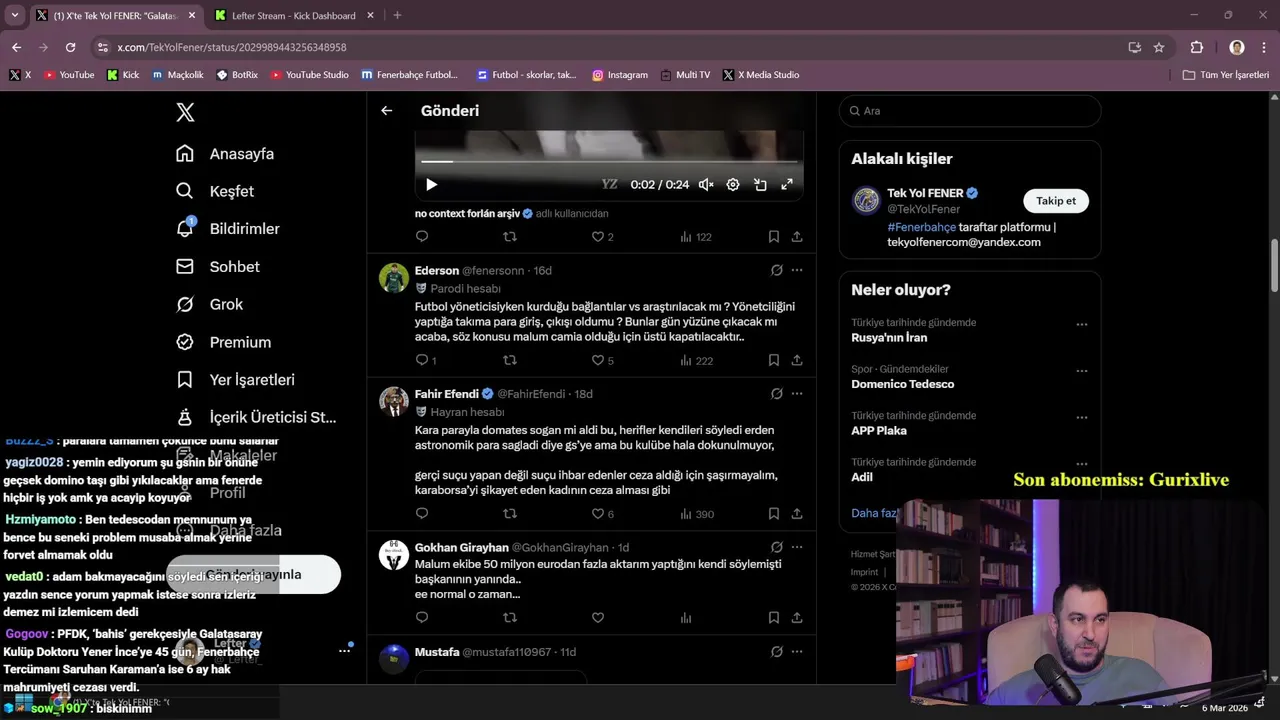Enter fullscreen on the video
Screen dimensions: 1280x720
pos(787,184)
